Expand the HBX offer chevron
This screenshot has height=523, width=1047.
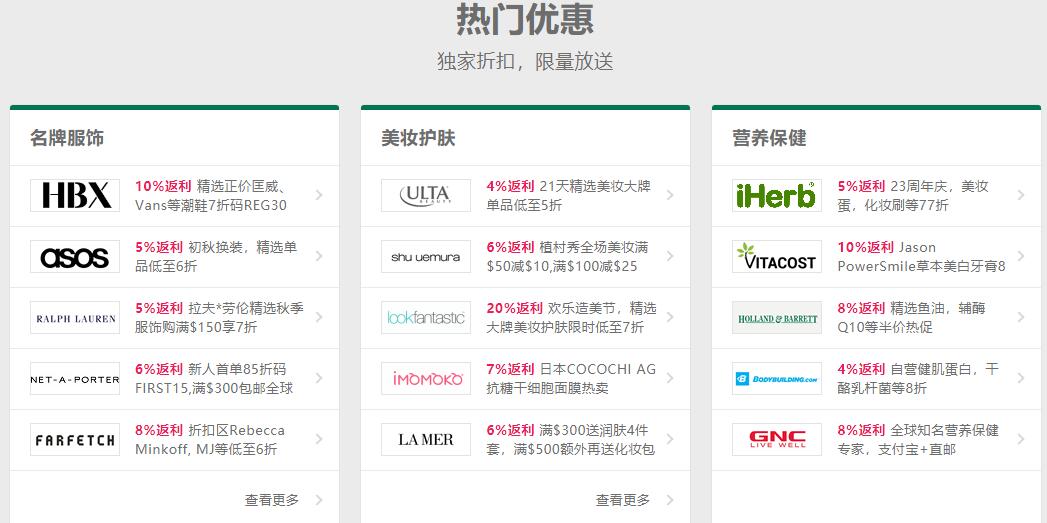tap(319, 195)
